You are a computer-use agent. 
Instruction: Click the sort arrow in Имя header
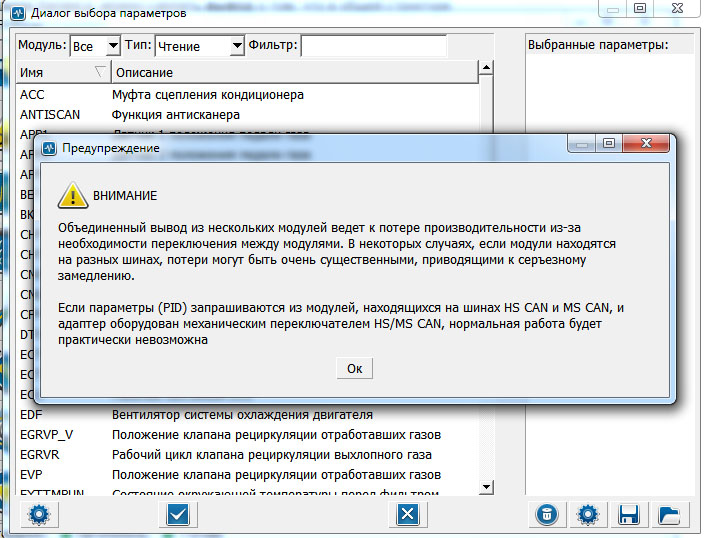(100, 71)
